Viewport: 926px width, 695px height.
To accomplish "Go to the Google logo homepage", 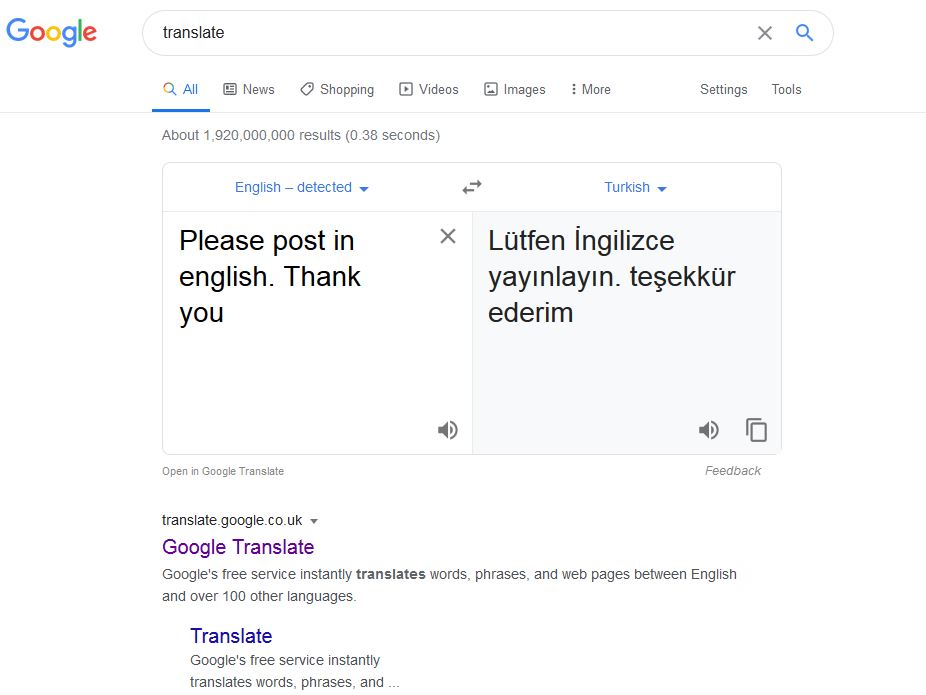I will tap(51, 32).
